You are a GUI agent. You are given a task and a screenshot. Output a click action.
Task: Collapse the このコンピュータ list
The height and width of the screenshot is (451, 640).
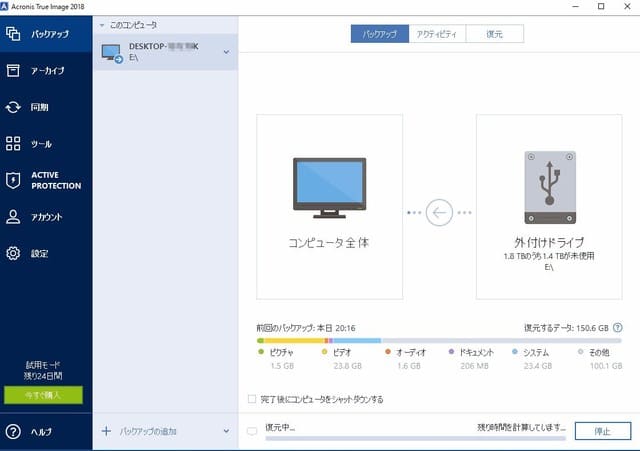102,23
